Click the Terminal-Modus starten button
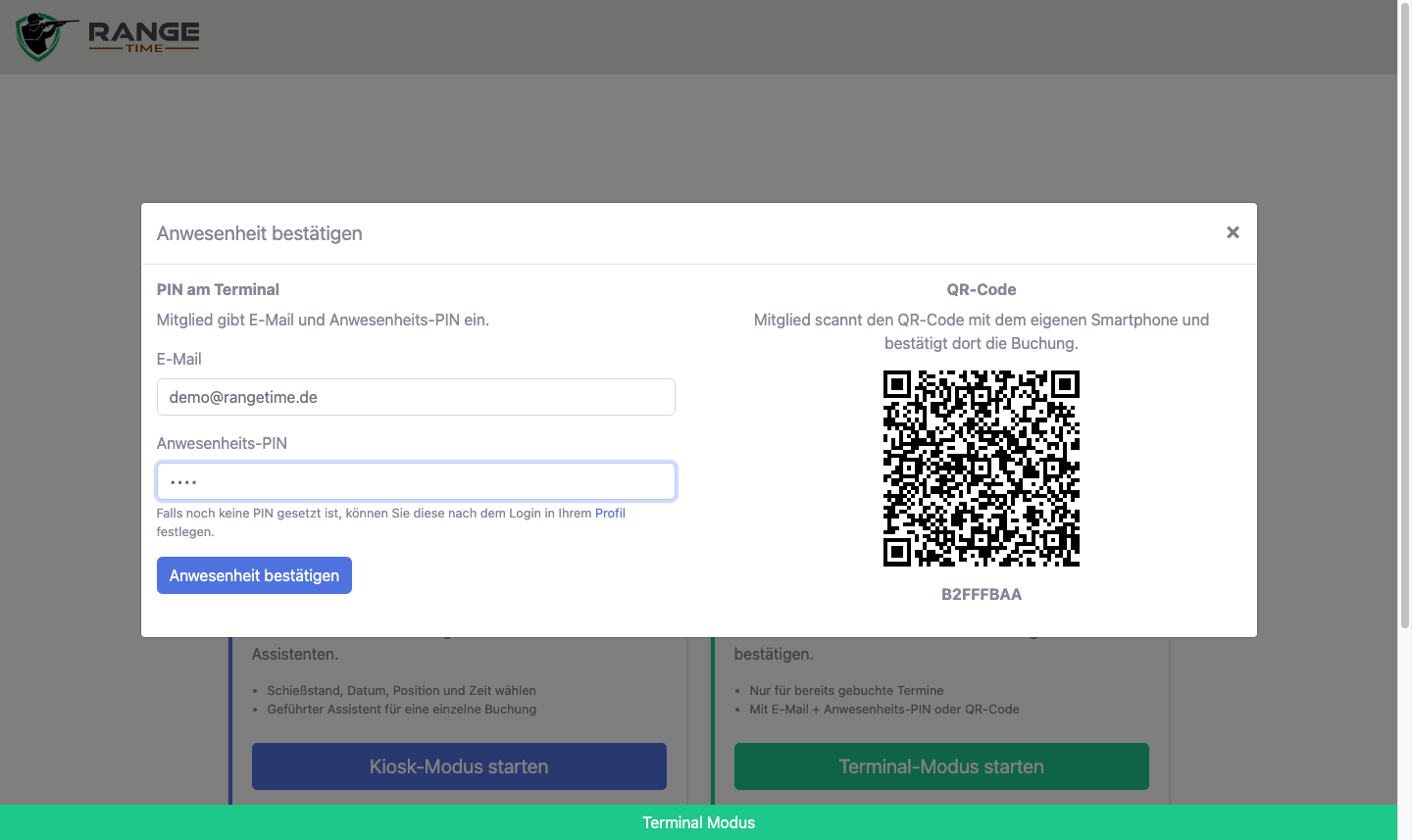 [x=941, y=766]
